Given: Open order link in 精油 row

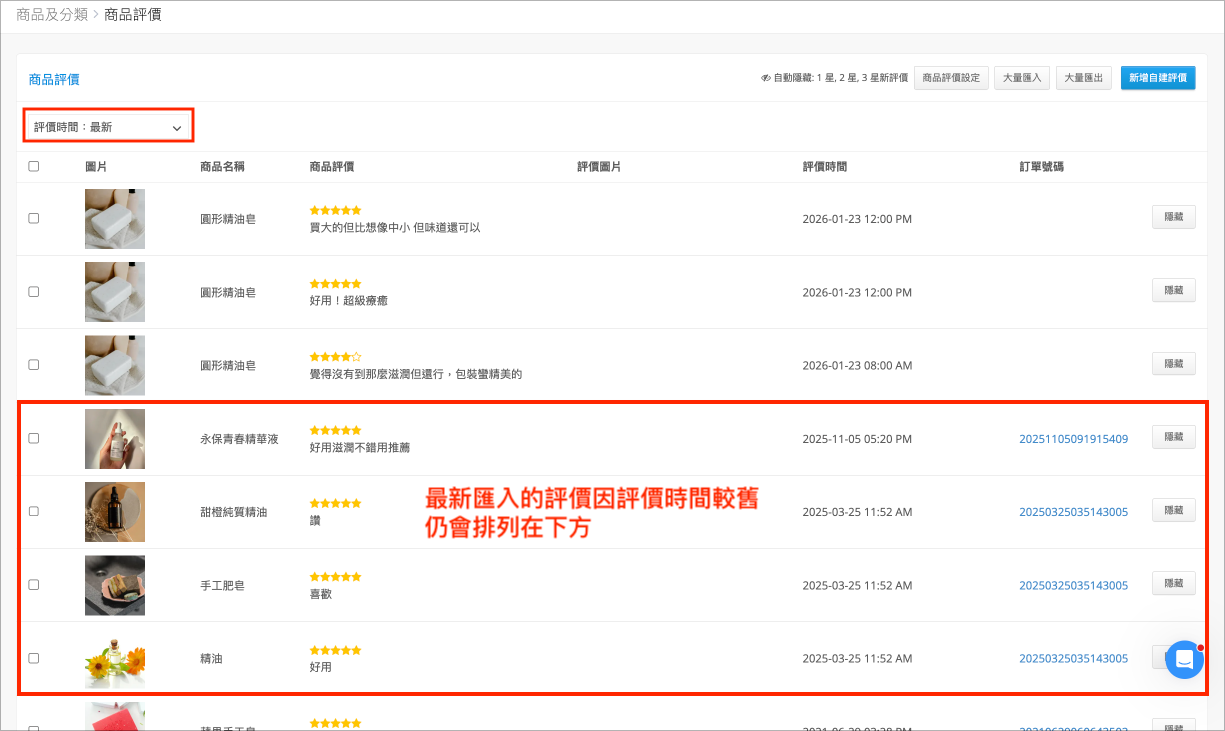Looking at the screenshot, I should point(1073,658).
